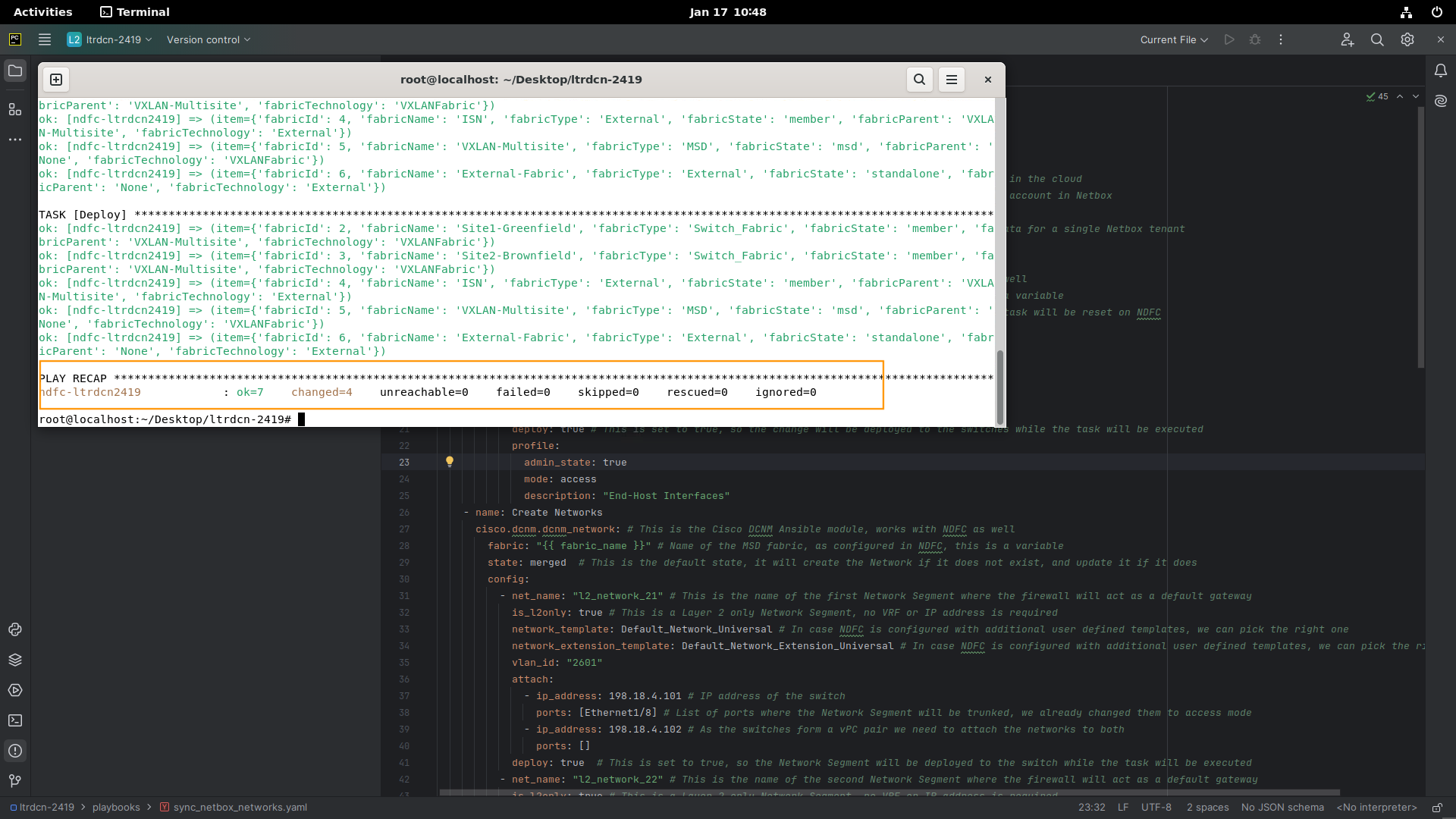
Task: Click the Terminal app menu in top bar
Action: click(x=135, y=12)
